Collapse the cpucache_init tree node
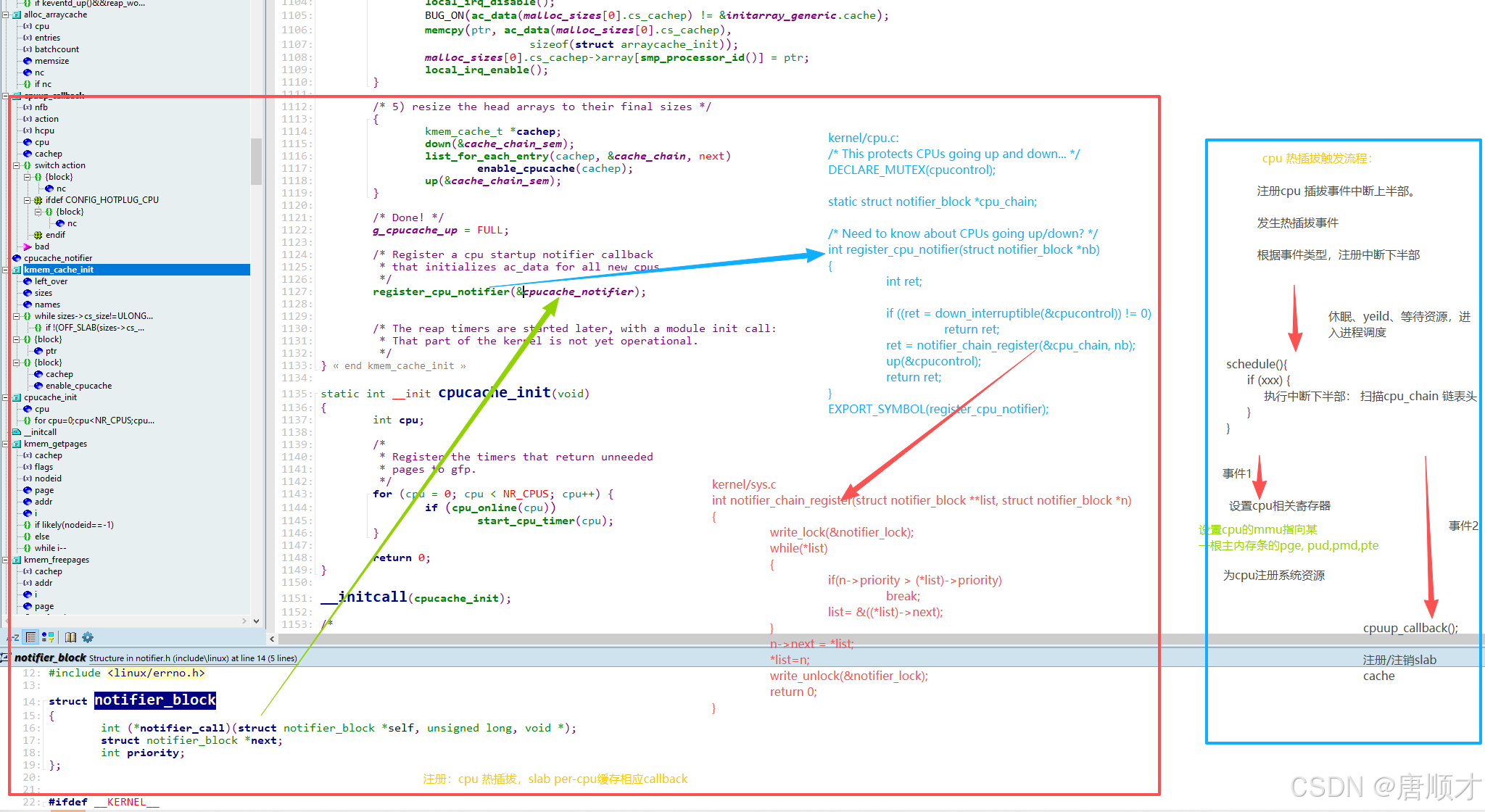The image size is (1485, 812). [6, 397]
